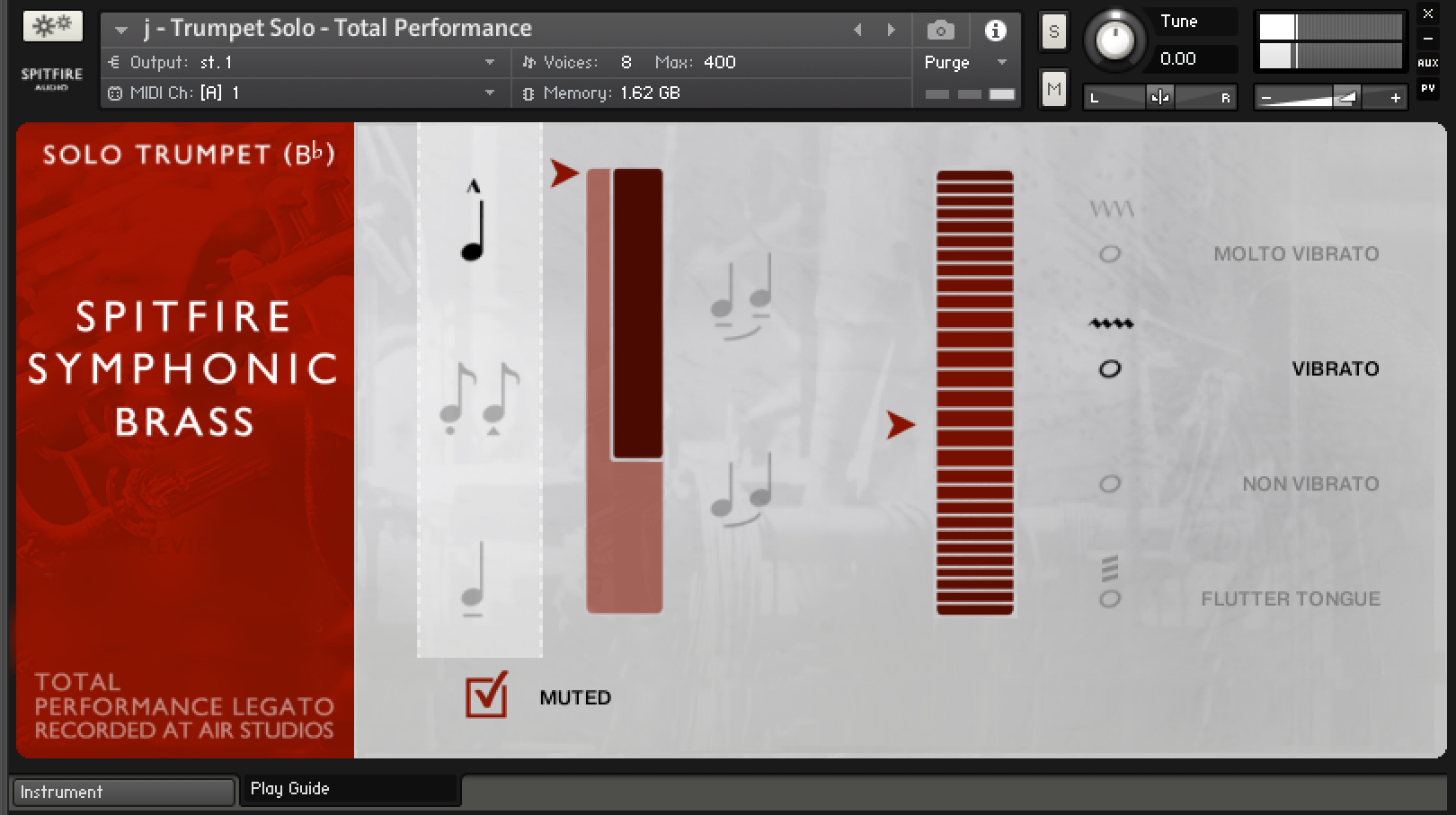Screen dimensions: 1456x815
Task: Go to next instrument preset arrow
Action: [891, 30]
